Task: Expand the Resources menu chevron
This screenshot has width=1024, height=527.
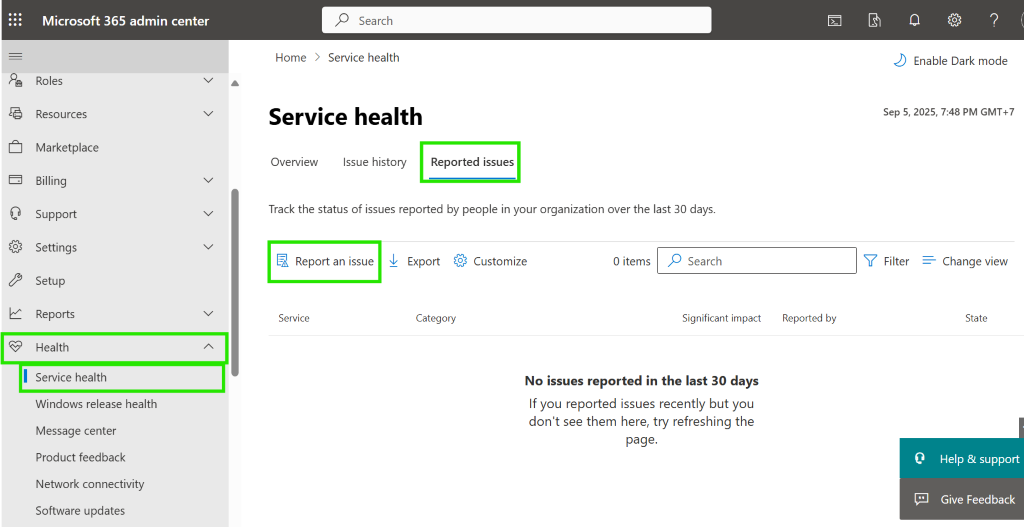Action: 208,114
